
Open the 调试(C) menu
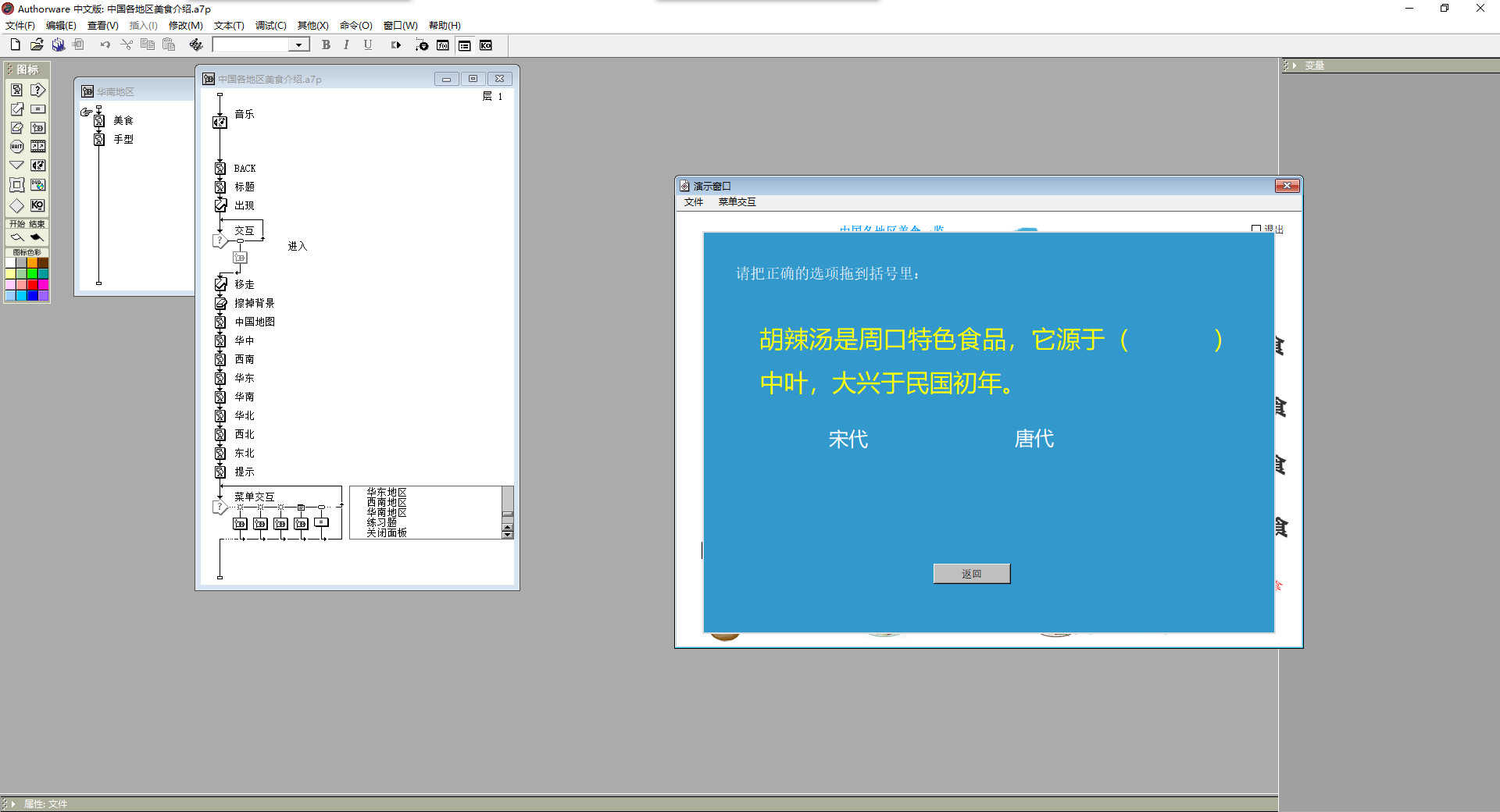[270, 26]
